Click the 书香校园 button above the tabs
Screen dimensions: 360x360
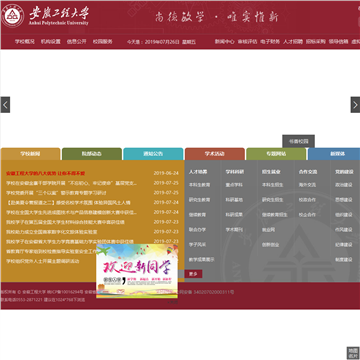coord(298,141)
